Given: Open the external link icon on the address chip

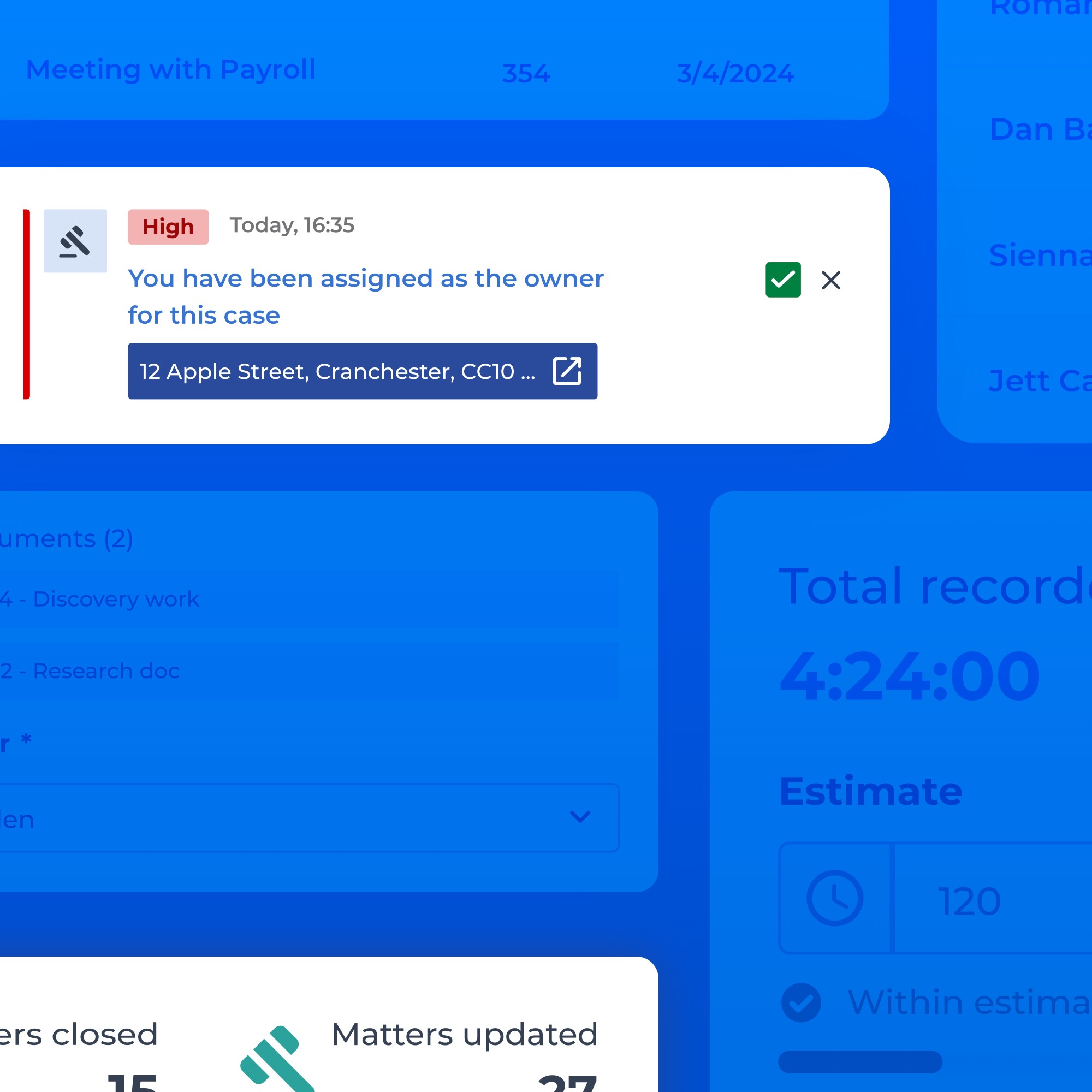Looking at the screenshot, I should point(567,371).
